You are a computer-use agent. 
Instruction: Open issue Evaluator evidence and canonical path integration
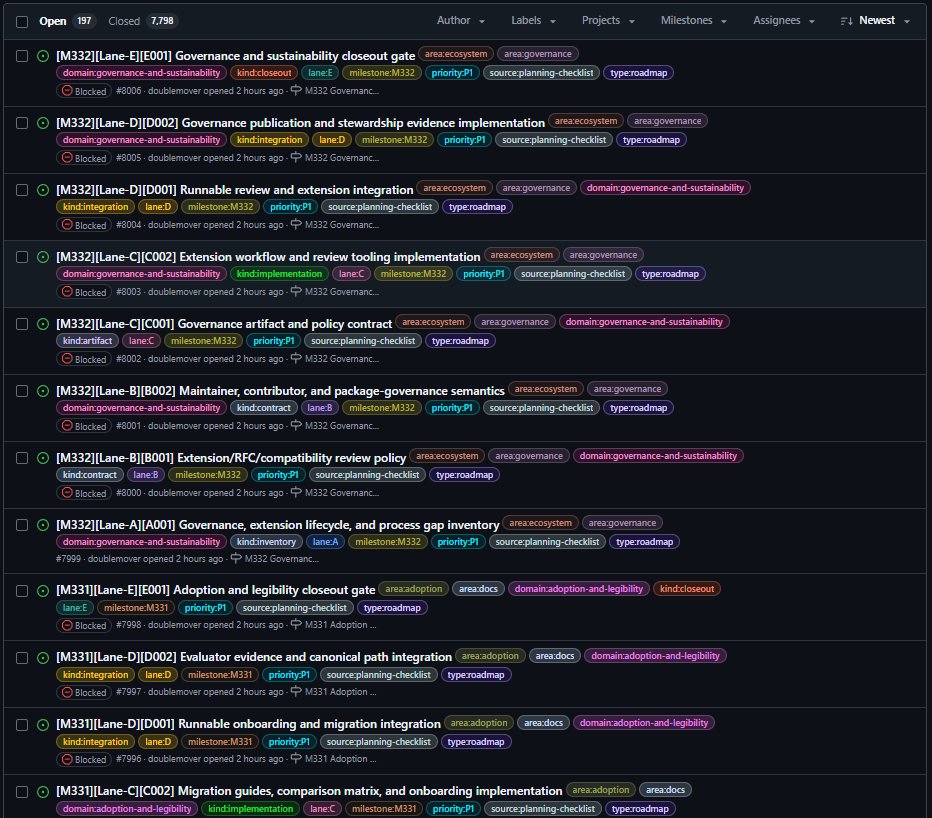254,657
